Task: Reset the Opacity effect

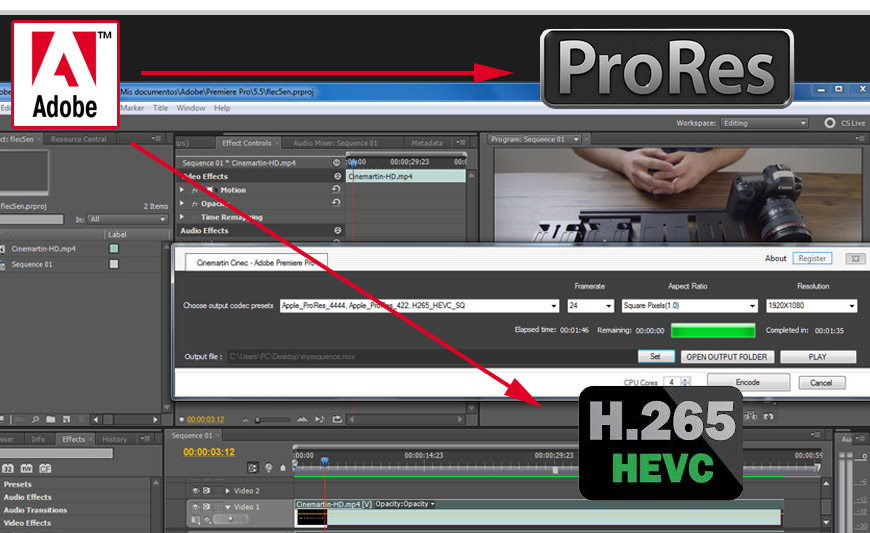Action: point(336,202)
